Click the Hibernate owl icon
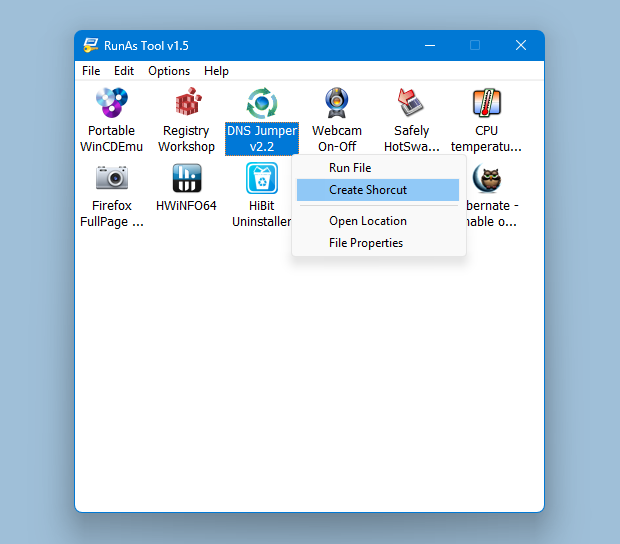 point(487,178)
